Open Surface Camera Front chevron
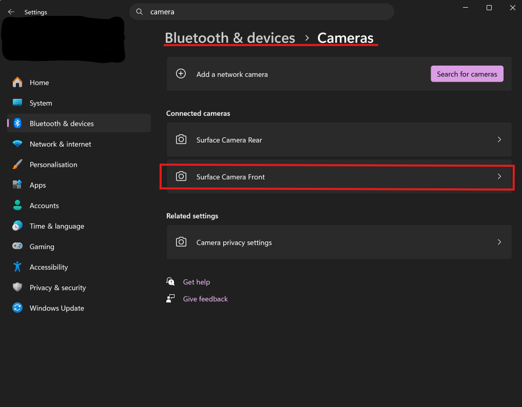522x407 pixels. pyautogui.click(x=499, y=177)
